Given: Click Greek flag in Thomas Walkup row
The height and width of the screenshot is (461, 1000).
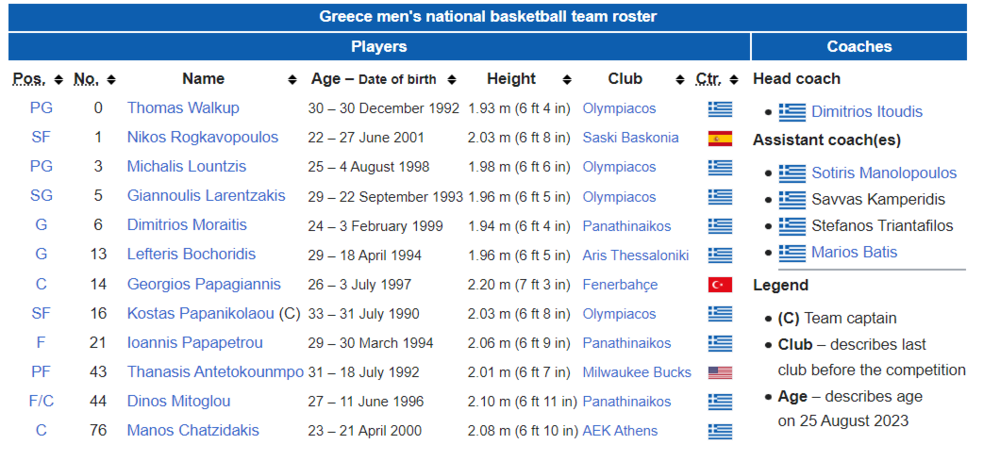Looking at the screenshot, I should [719, 109].
